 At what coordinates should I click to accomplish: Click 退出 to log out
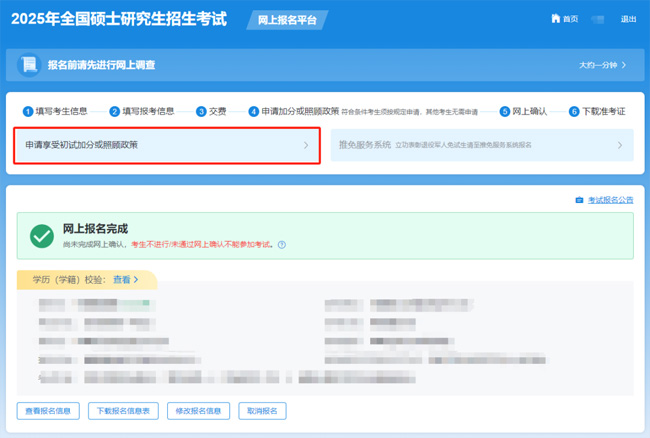tap(628, 19)
